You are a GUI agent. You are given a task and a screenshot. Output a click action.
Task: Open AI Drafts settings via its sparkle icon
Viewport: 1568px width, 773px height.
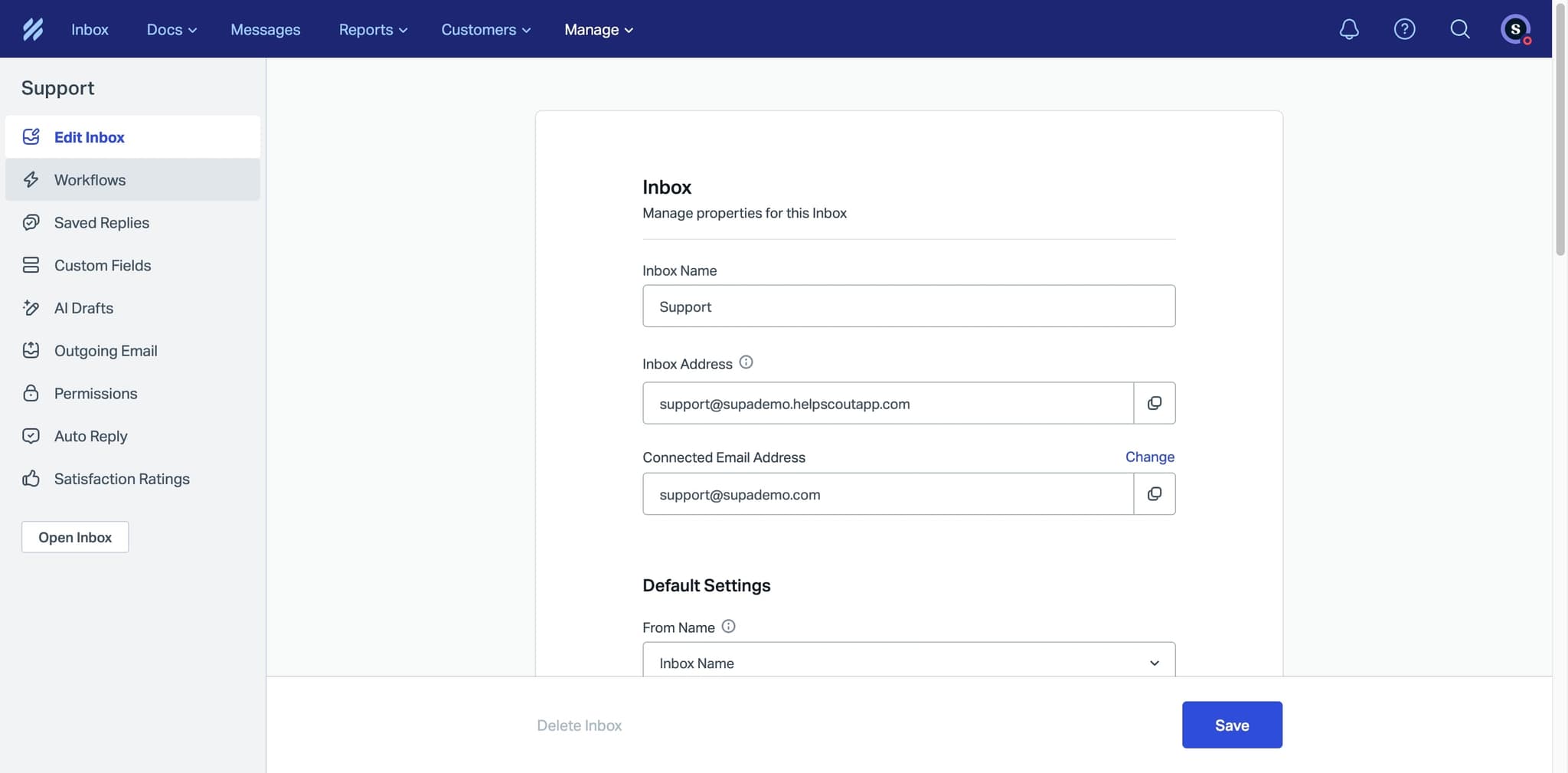pos(31,307)
